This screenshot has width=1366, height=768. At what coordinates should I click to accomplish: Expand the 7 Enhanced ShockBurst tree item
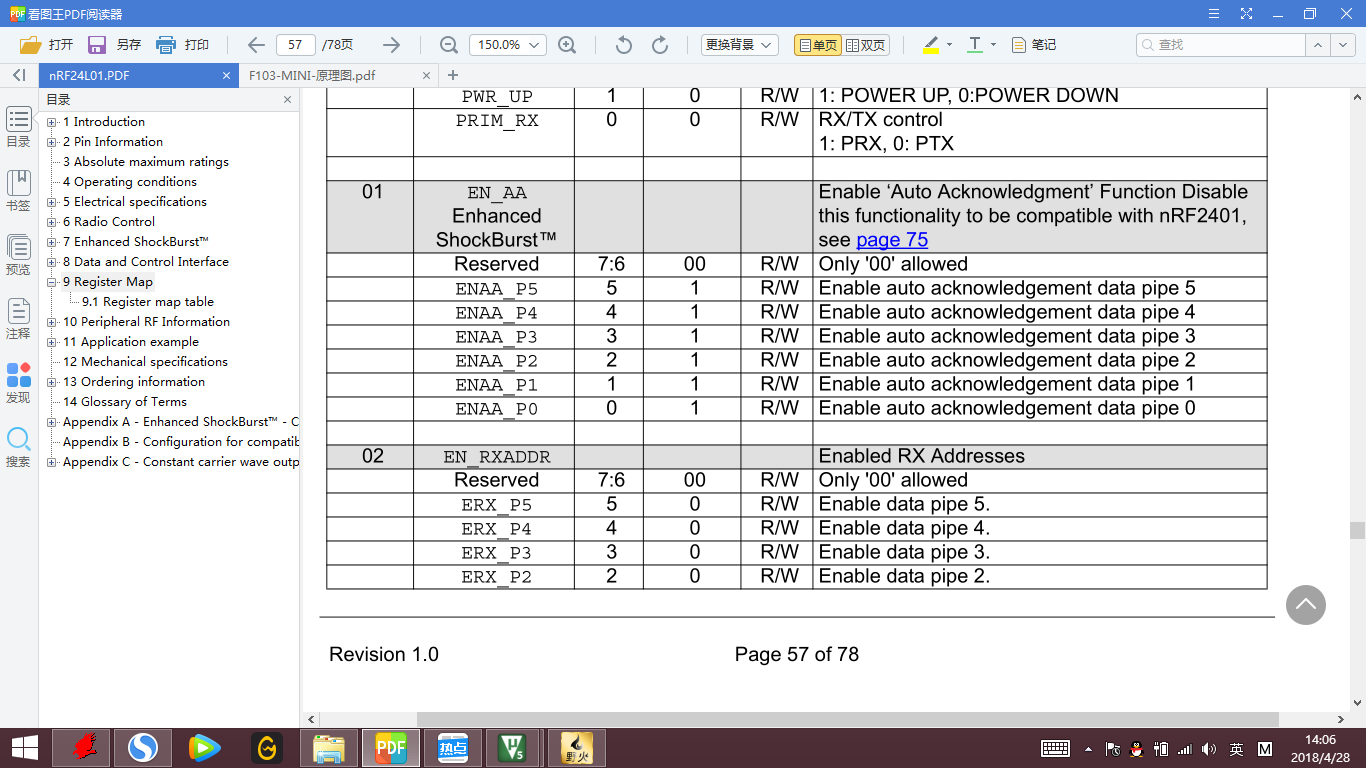click(52, 242)
